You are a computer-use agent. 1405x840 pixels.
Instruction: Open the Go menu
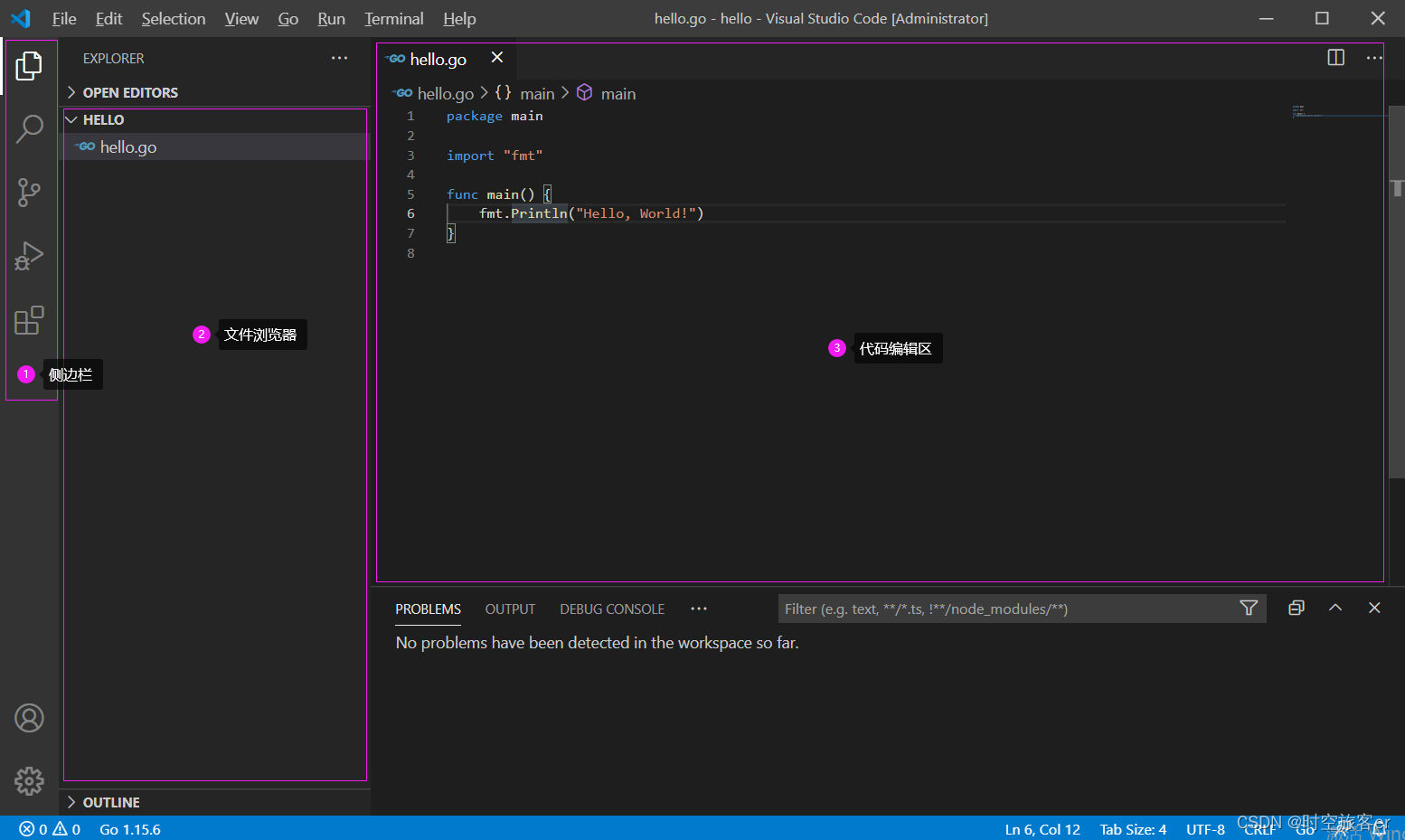(x=288, y=18)
